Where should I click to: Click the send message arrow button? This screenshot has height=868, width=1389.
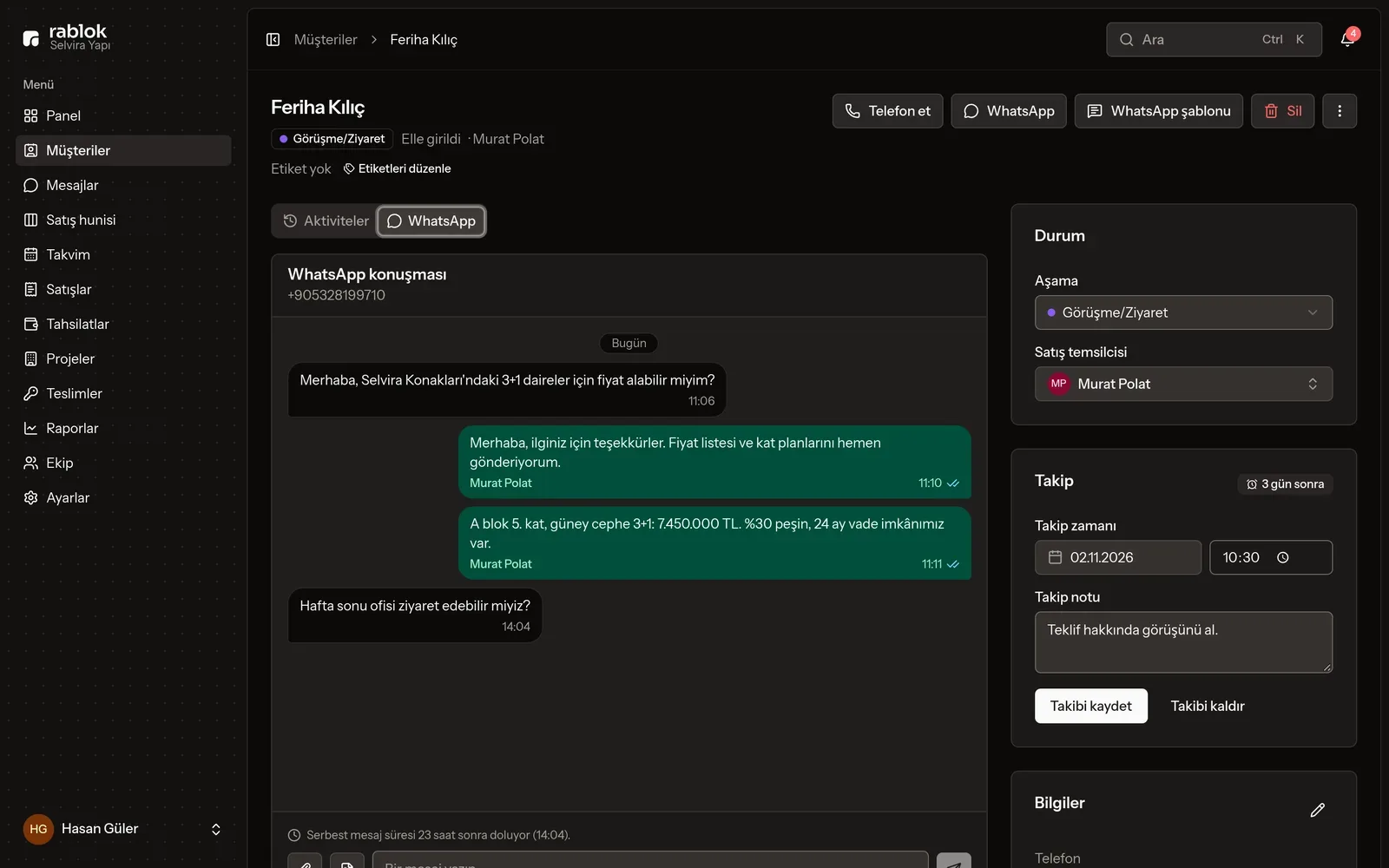click(954, 861)
